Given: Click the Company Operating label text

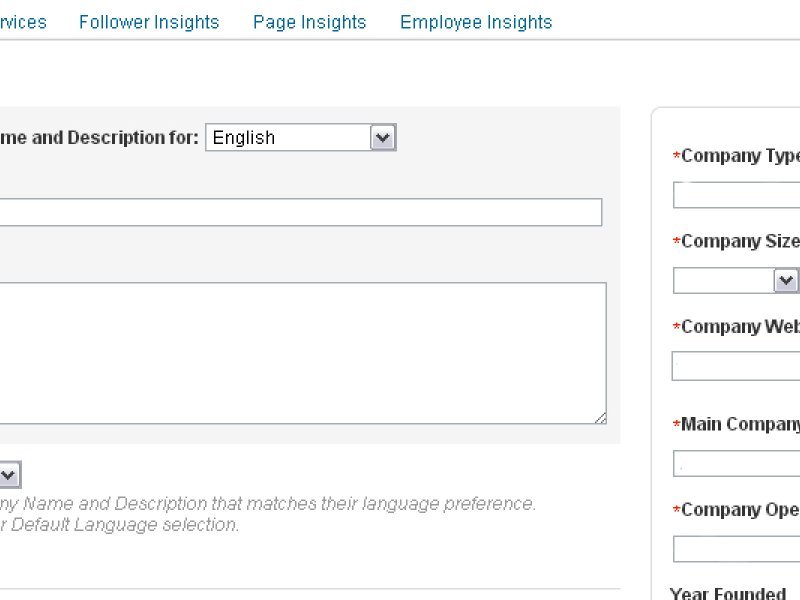Looking at the screenshot, I should (740, 510).
